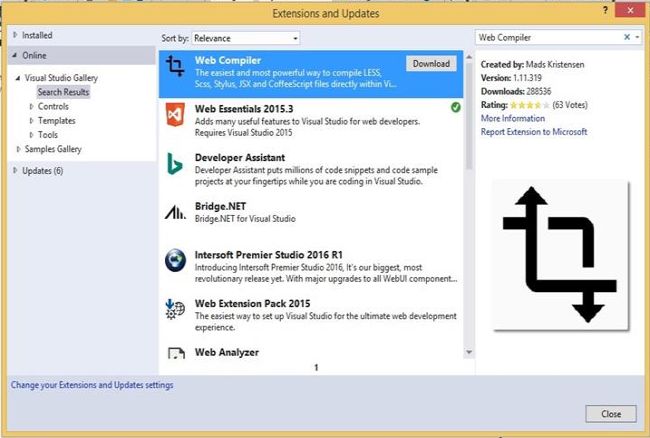Open Change your Extensions and Updates settings
This screenshot has height=438, width=650.
pos(92,385)
